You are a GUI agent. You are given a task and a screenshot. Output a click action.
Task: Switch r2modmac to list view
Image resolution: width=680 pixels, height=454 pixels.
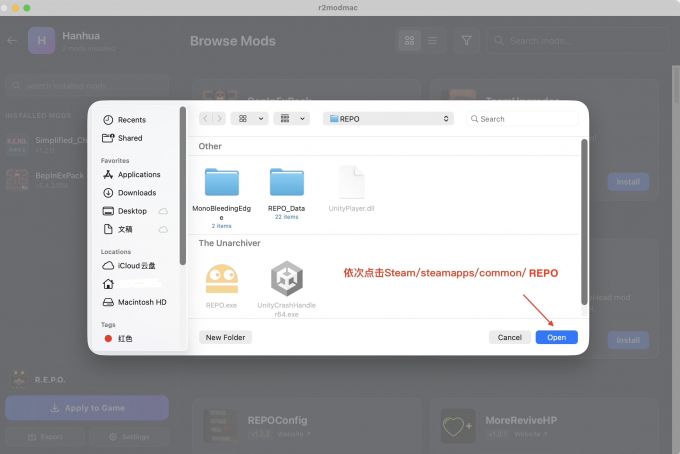(432, 41)
